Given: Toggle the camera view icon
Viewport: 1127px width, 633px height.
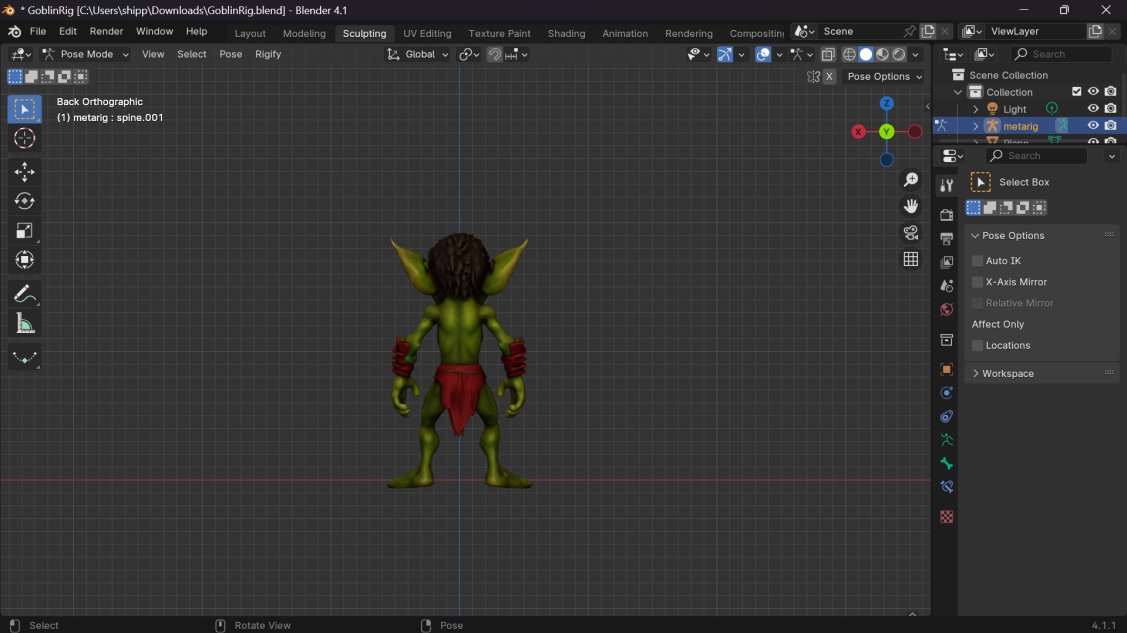Looking at the screenshot, I should pyautogui.click(x=911, y=233).
